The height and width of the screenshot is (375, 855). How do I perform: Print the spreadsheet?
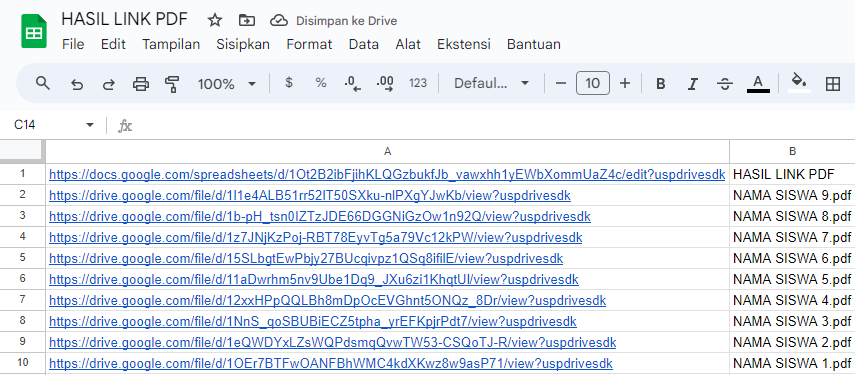click(x=141, y=84)
